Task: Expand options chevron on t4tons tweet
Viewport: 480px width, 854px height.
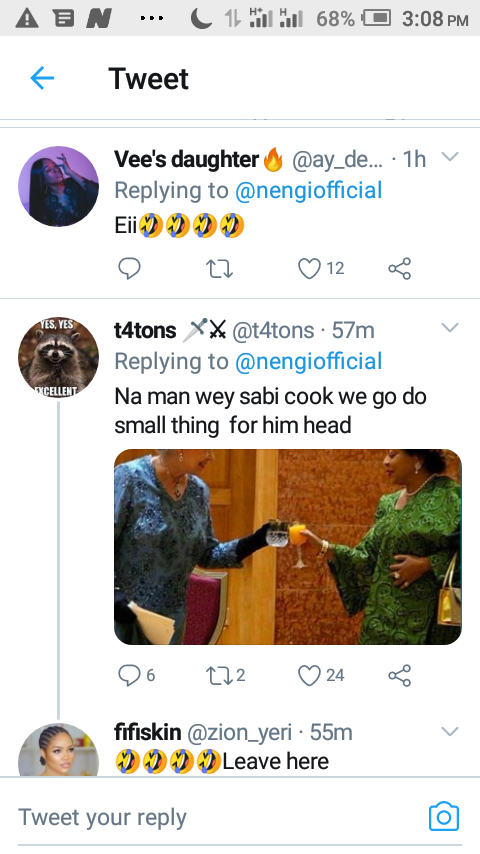Action: click(x=449, y=327)
